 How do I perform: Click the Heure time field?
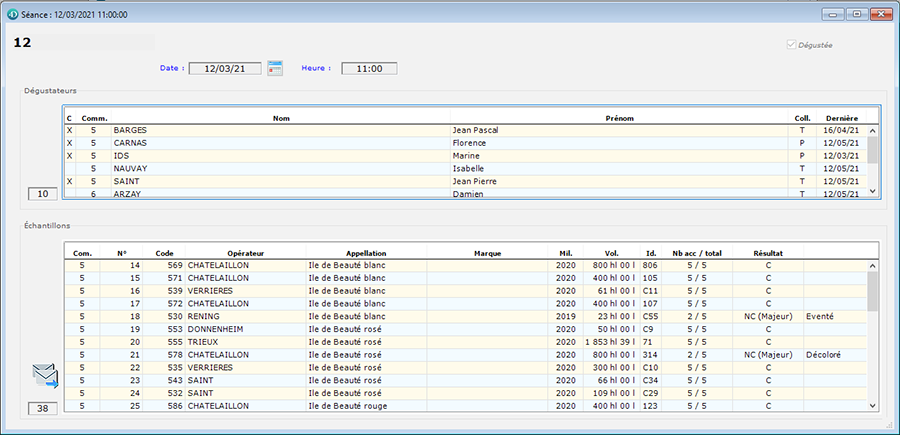point(369,69)
